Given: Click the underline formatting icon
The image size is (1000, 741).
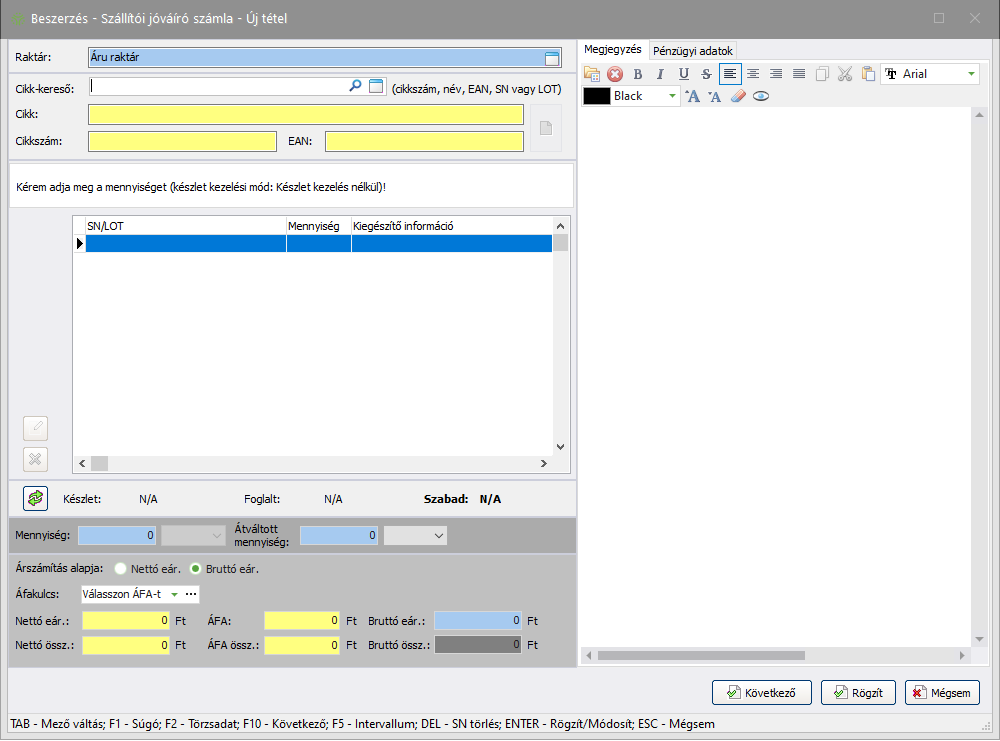Looking at the screenshot, I should tap(684, 74).
